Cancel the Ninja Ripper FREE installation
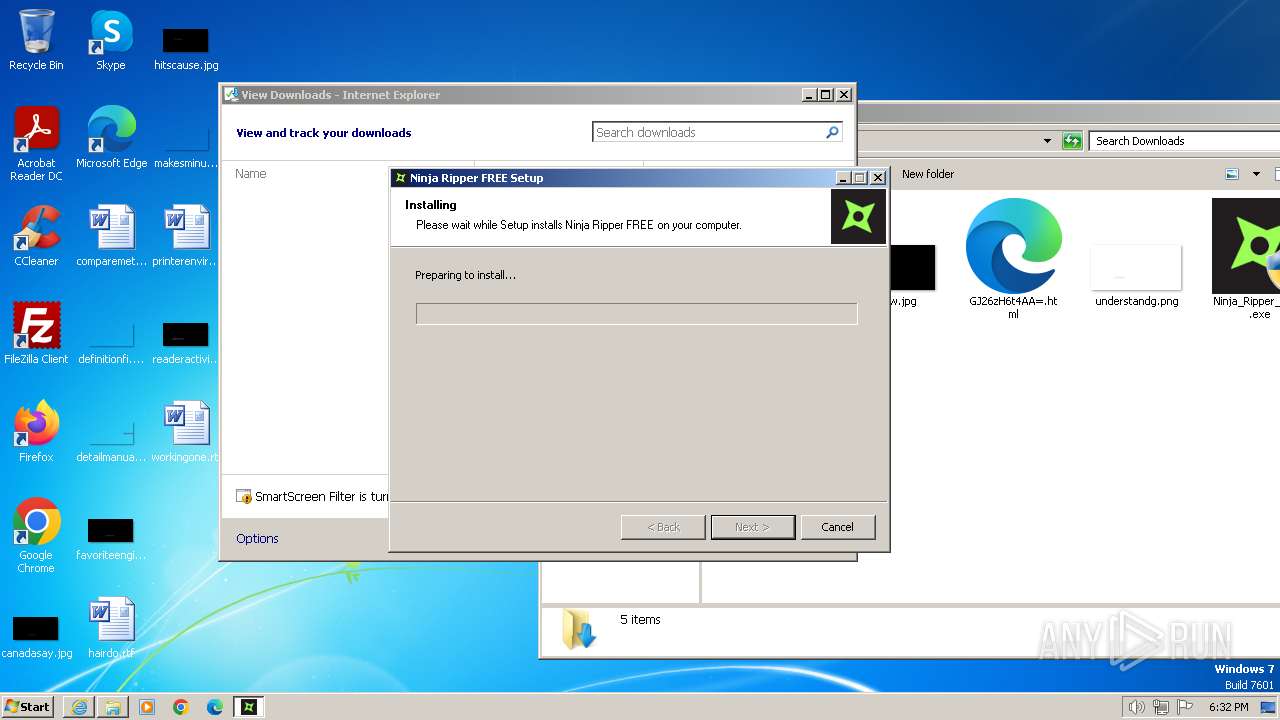The height and width of the screenshot is (720, 1280). pyautogui.click(x=838, y=527)
